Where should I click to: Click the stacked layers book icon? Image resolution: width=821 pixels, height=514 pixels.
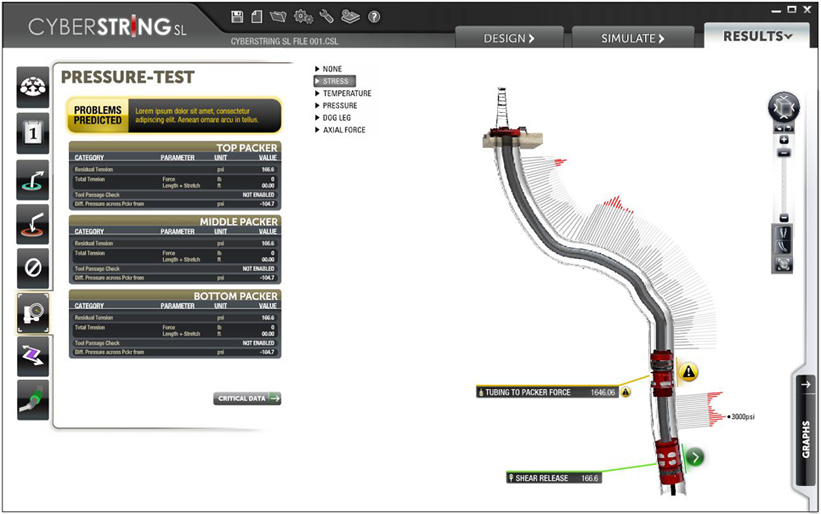350,17
